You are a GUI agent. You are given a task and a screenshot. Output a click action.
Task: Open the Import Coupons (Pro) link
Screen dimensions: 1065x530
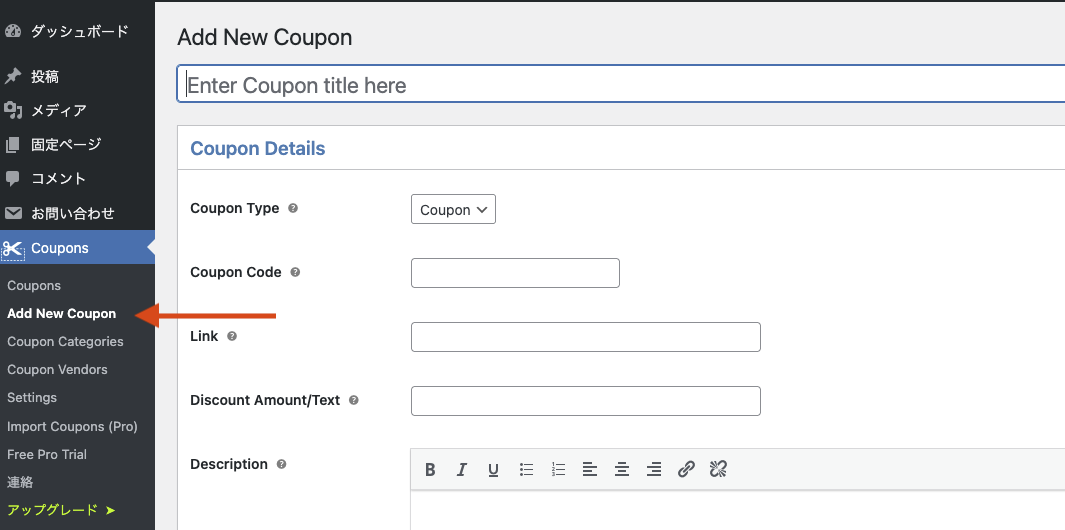[x=72, y=427]
